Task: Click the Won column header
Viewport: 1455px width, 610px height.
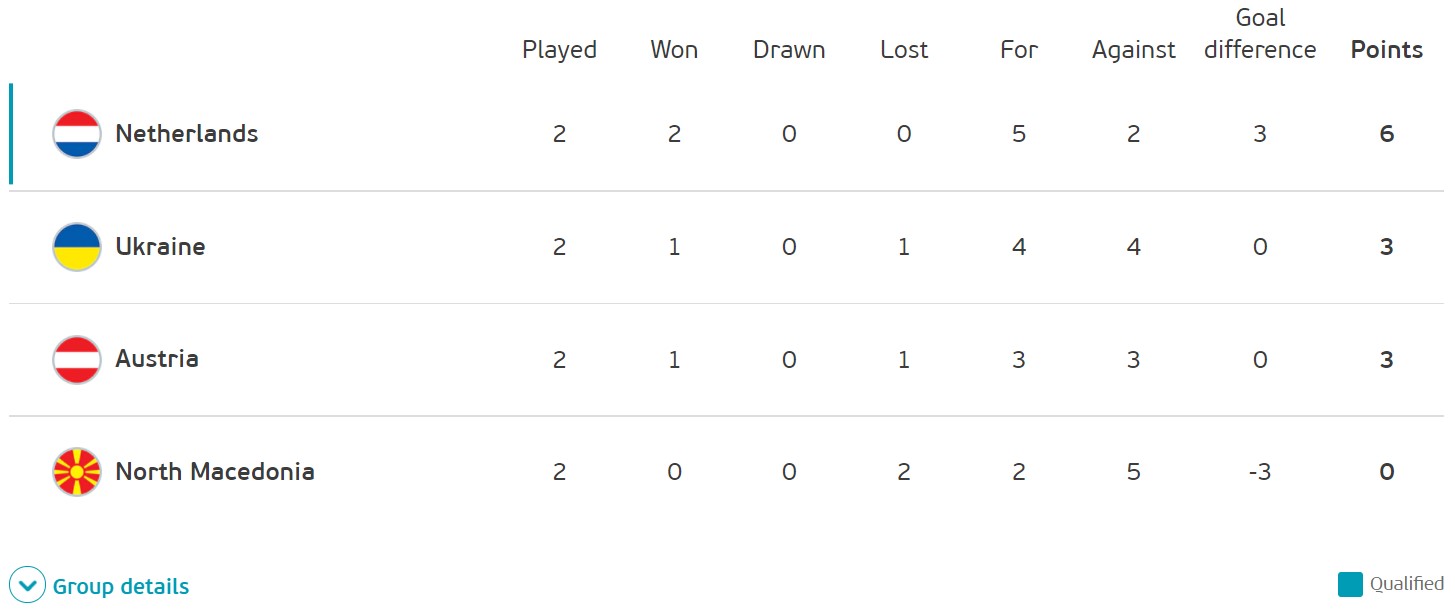Action: point(674,50)
